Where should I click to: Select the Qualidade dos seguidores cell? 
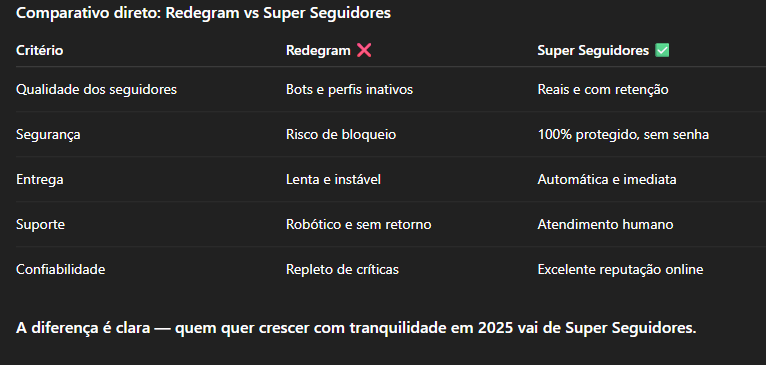point(96,89)
